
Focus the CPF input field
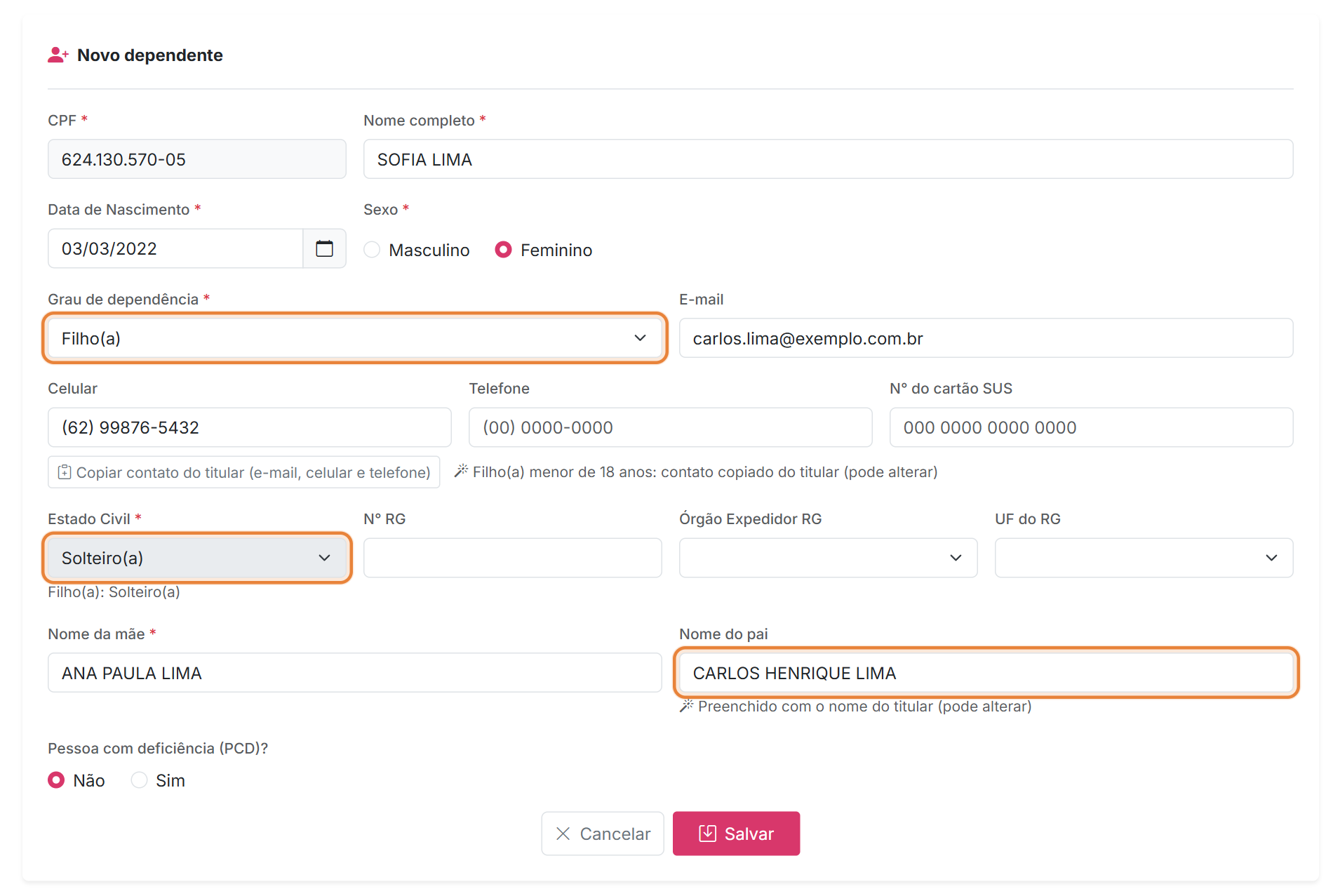click(x=197, y=159)
